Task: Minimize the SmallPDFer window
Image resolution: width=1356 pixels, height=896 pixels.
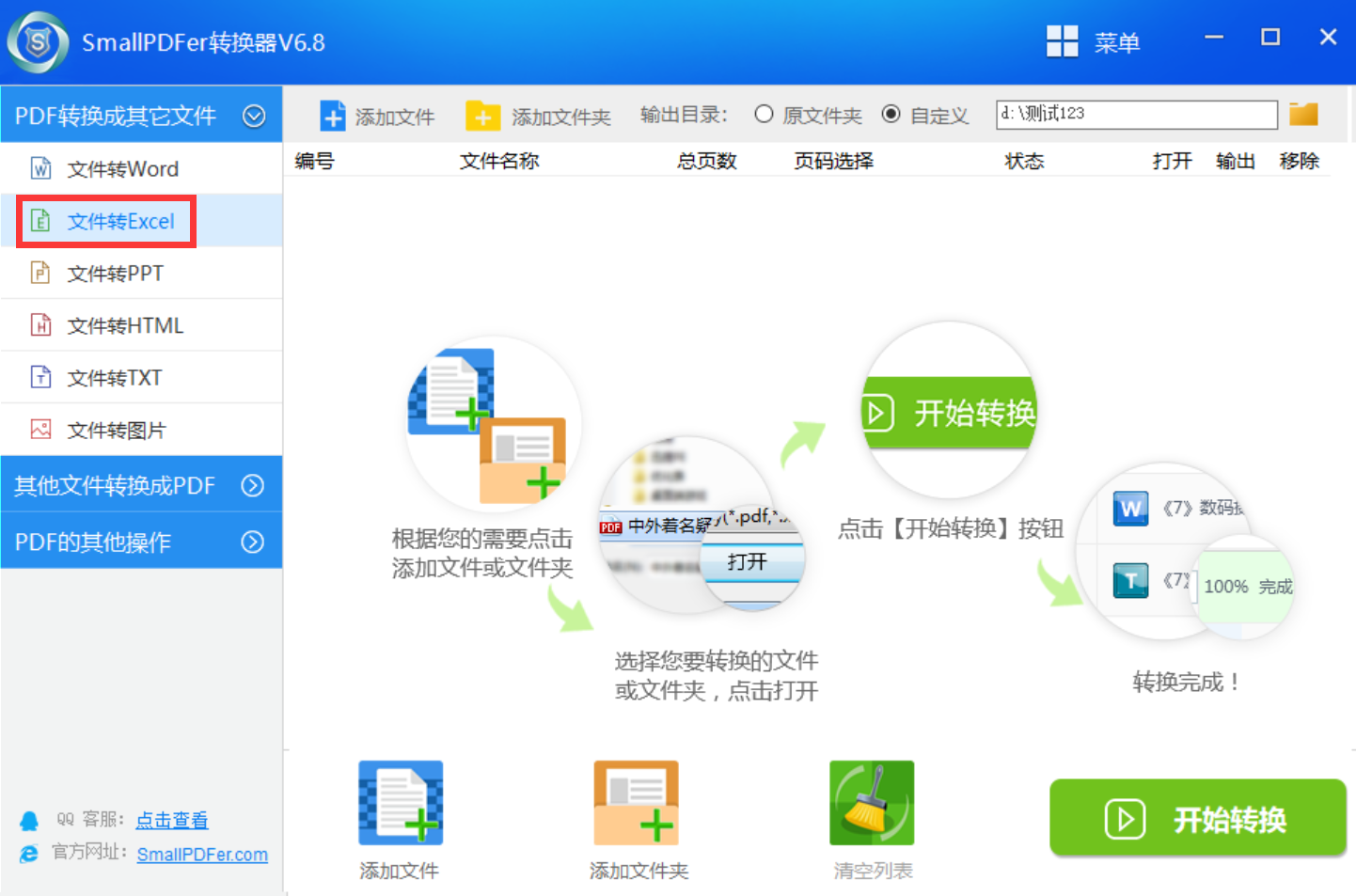Action: [1214, 38]
